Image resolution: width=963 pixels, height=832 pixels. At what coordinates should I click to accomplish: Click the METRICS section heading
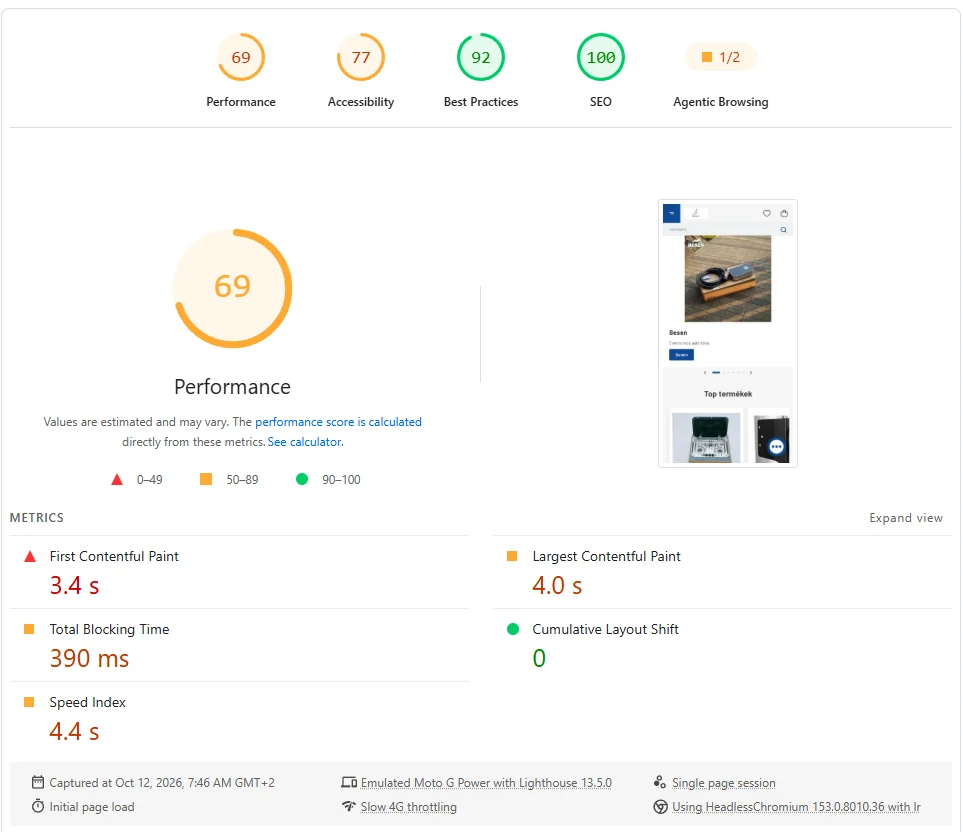tap(37, 518)
